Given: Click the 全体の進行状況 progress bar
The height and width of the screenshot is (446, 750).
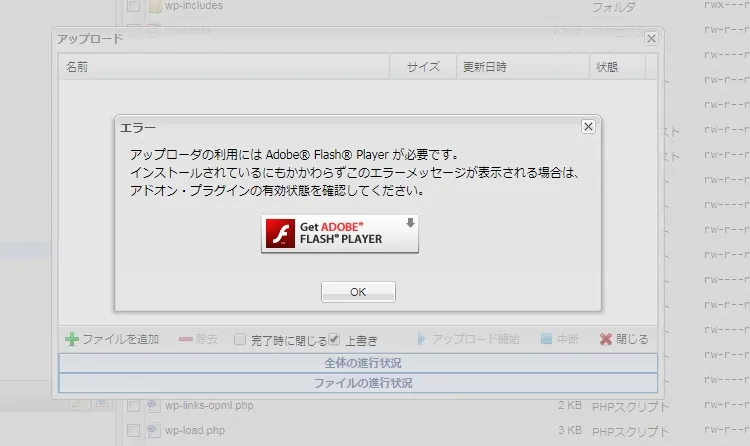Looking at the screenshot, I should (358, 363).
